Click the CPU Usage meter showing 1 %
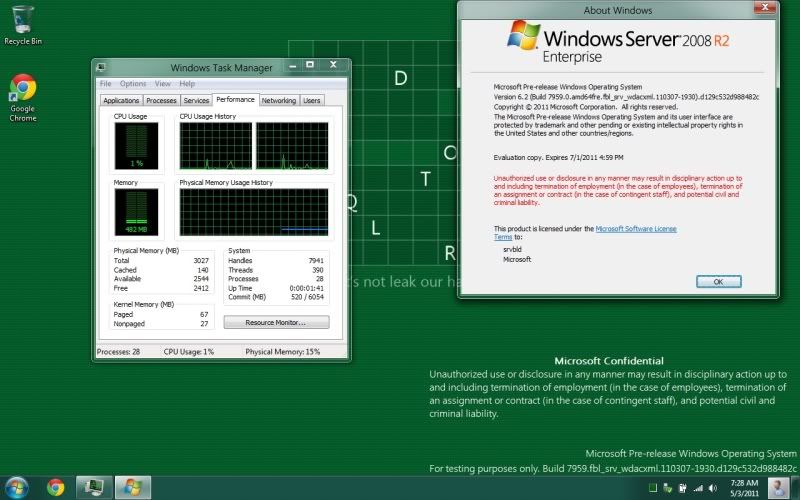The width and height of the screenshot is (800, 500). (136, 146)
